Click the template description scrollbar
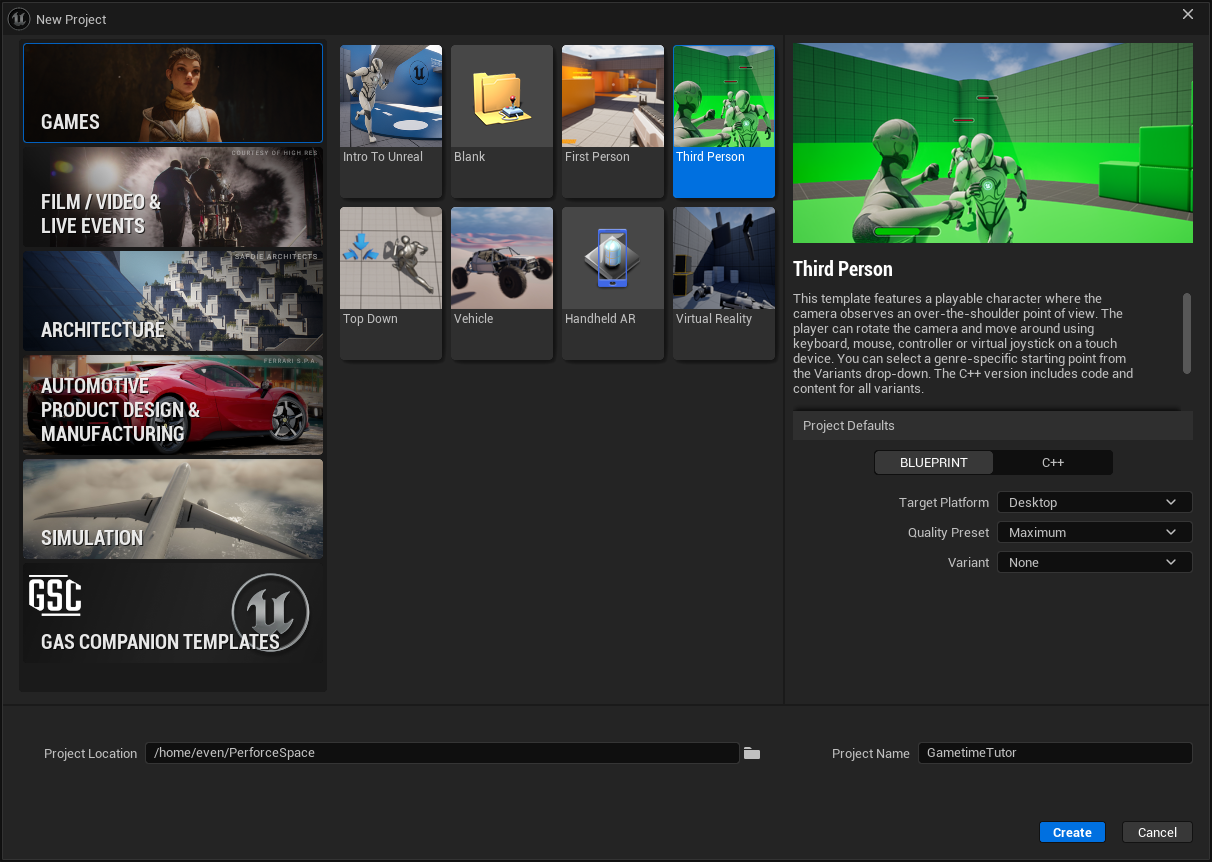Image resolution: width=1212 pixels, height=862 pixels. 1187,333
